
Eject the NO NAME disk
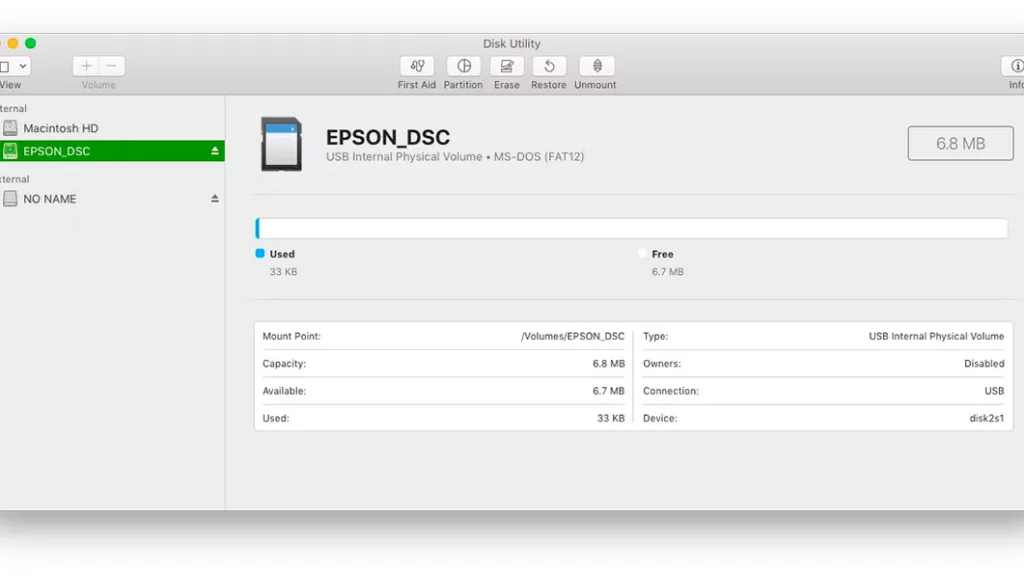click(215, 199)
